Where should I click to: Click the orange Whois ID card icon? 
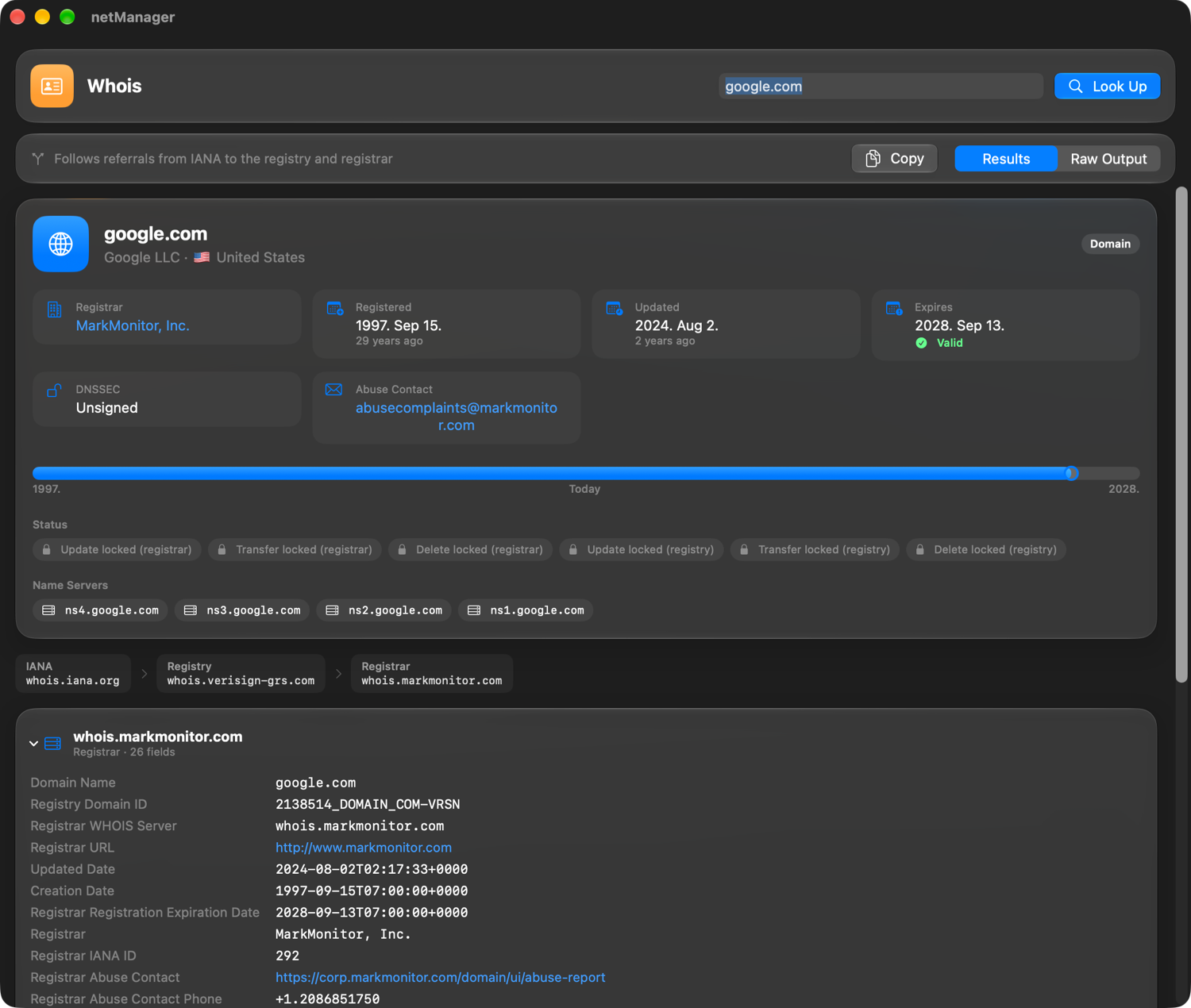click(x=52, y=86)
